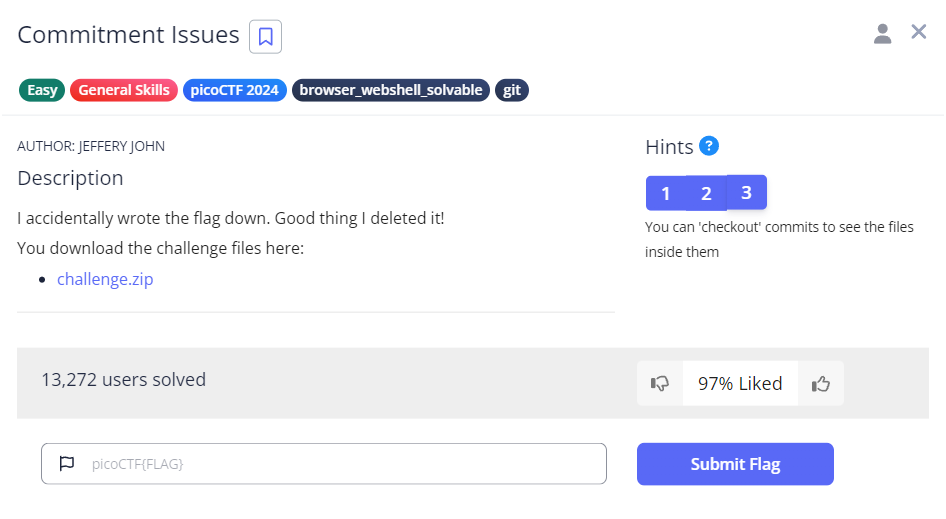This screenshot has height=519, width=946.
Task: Click the Hints help question mark icon
Action: point(709,146)
